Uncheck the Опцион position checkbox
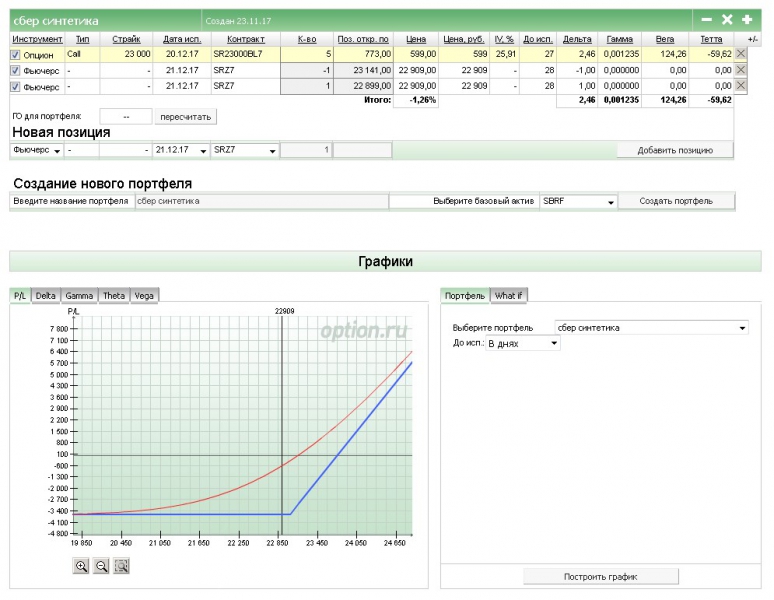Image resolution: width=774 pixels, height=600 pixels. coord(15,55)
